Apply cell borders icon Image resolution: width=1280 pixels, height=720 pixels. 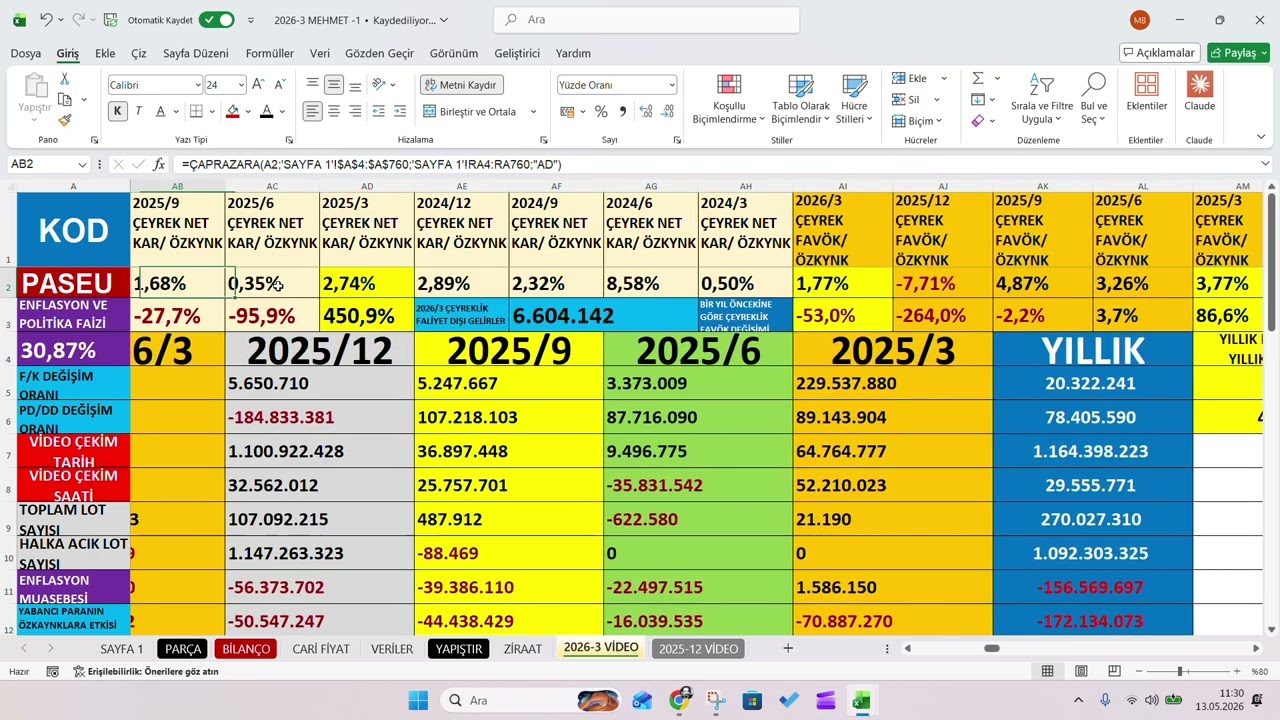click(197, 111)
